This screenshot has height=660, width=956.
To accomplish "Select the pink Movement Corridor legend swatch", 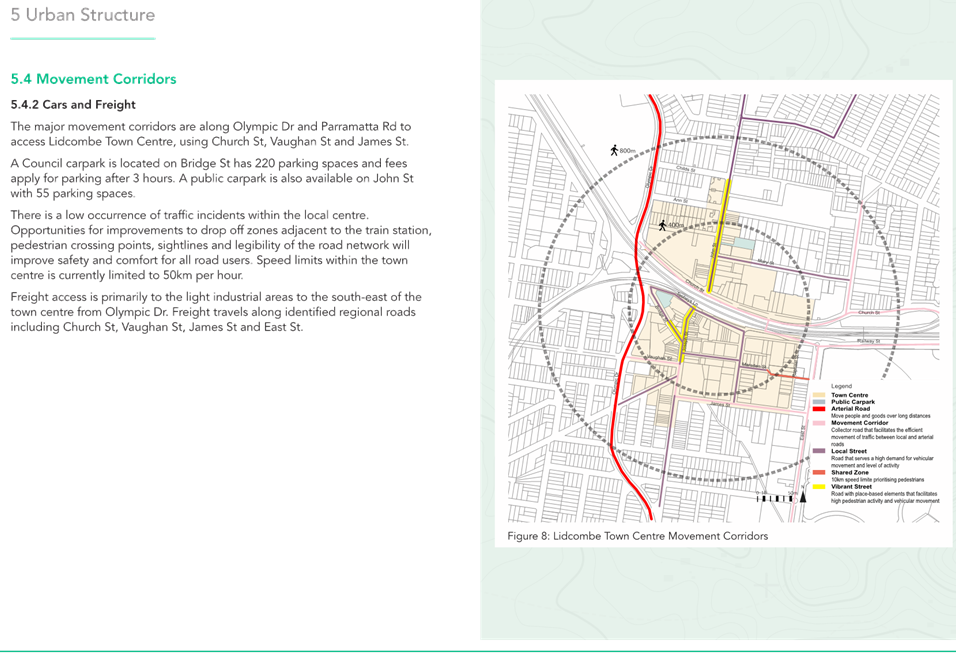I will tap(819, 423).
